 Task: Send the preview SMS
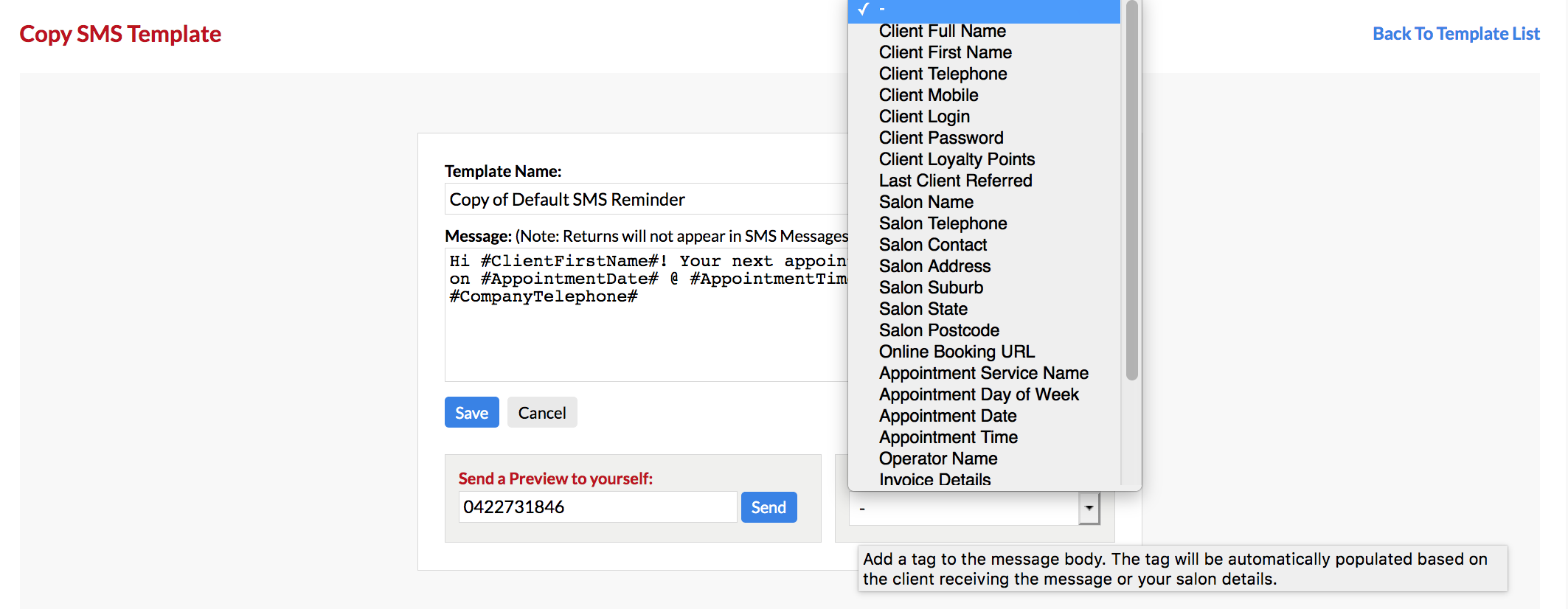pyautogui.click(x=769, y=507)
